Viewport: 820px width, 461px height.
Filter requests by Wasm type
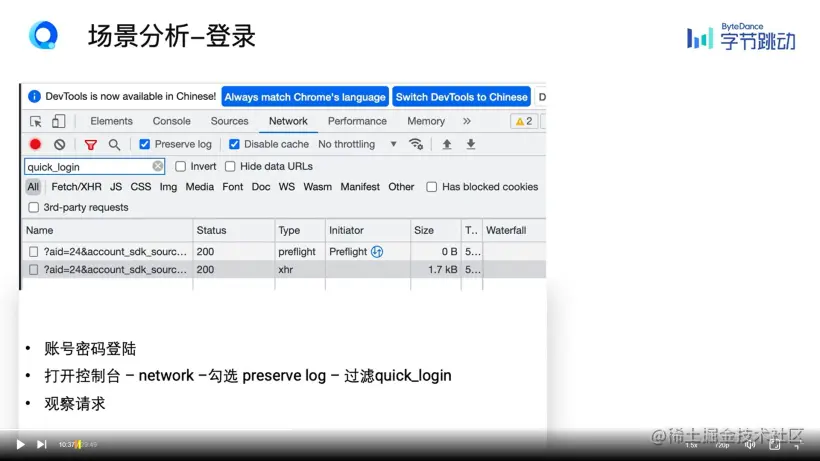317,187
